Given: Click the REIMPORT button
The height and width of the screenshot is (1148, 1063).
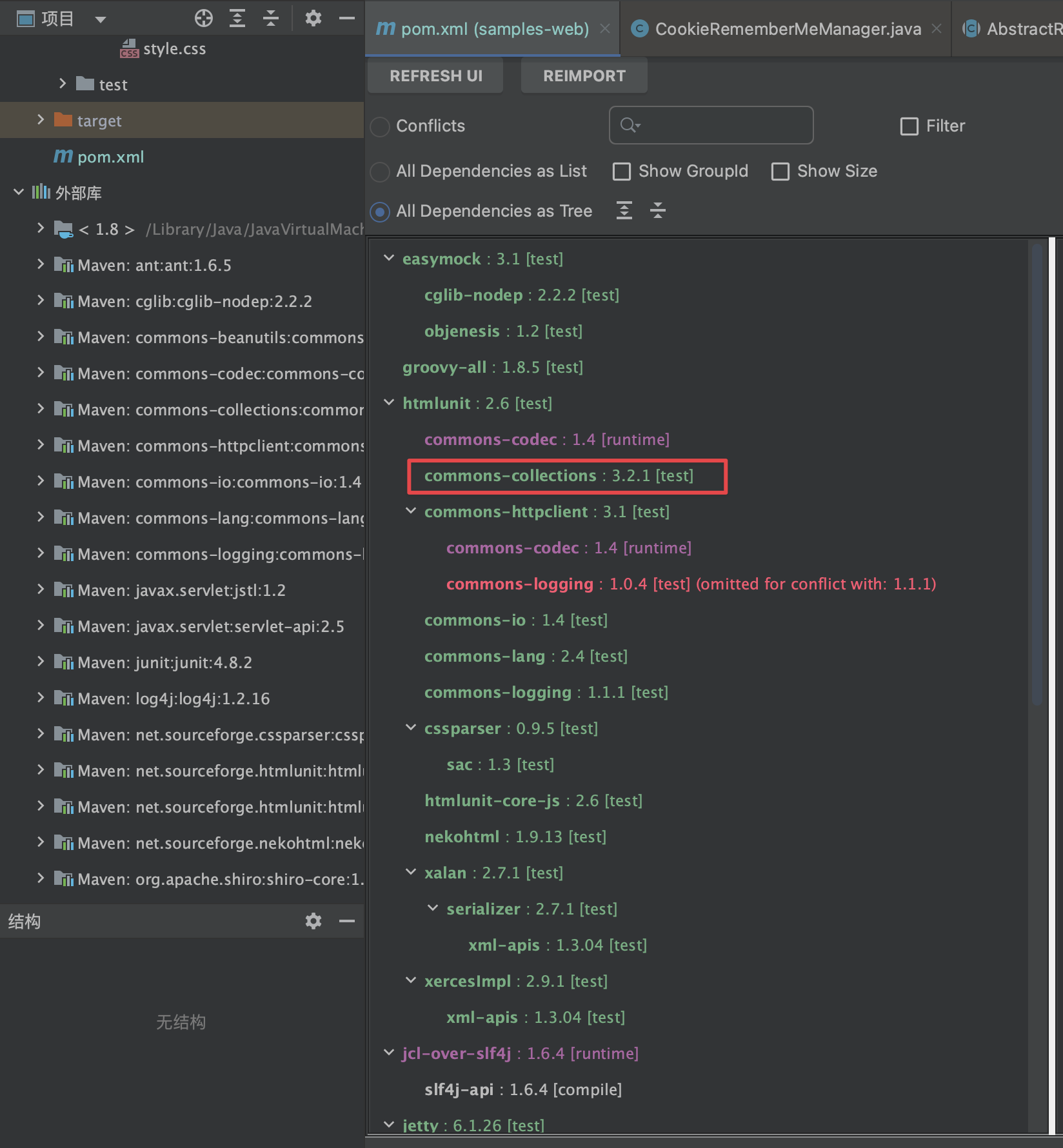Looking at the screenshot, I should click(x=584, y=76).
